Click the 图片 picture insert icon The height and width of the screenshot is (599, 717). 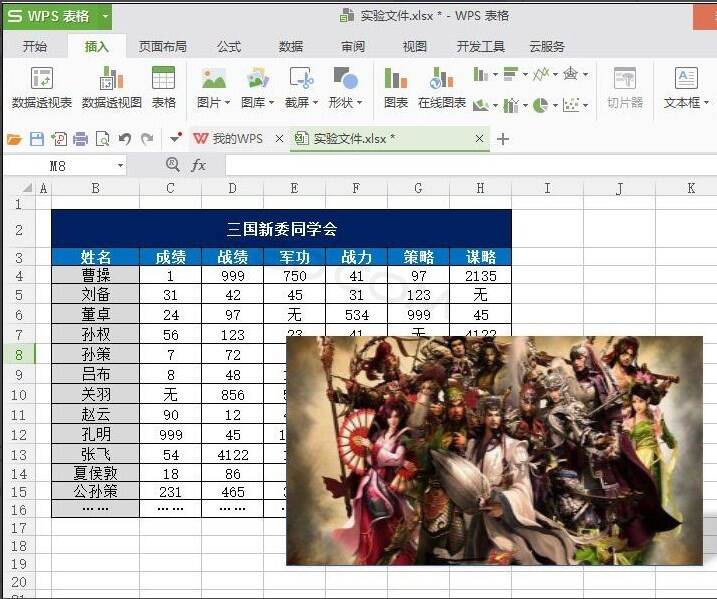(214, 79)
